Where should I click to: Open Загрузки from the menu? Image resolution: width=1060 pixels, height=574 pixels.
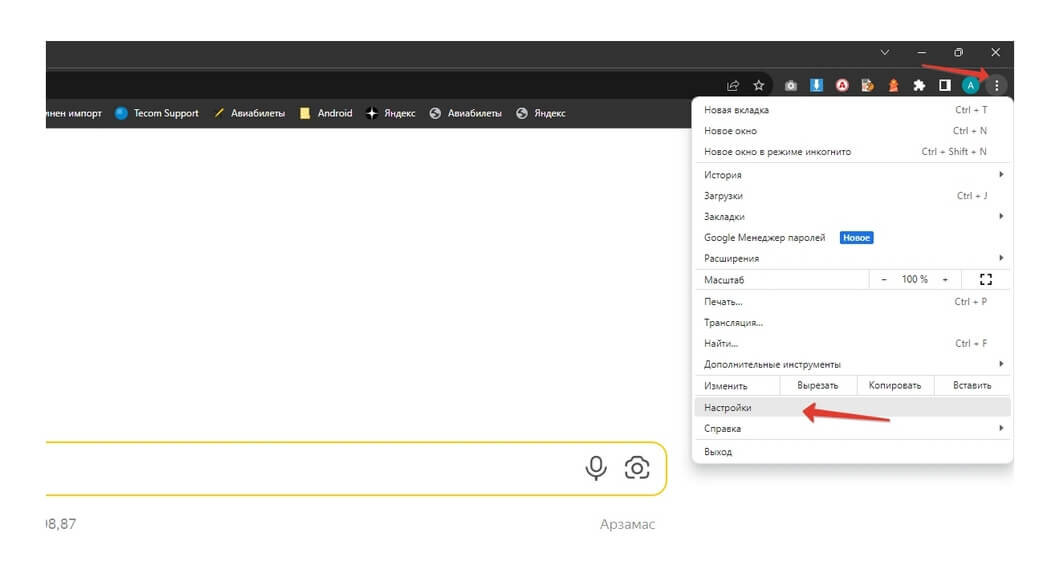click(x=852, y=195)
